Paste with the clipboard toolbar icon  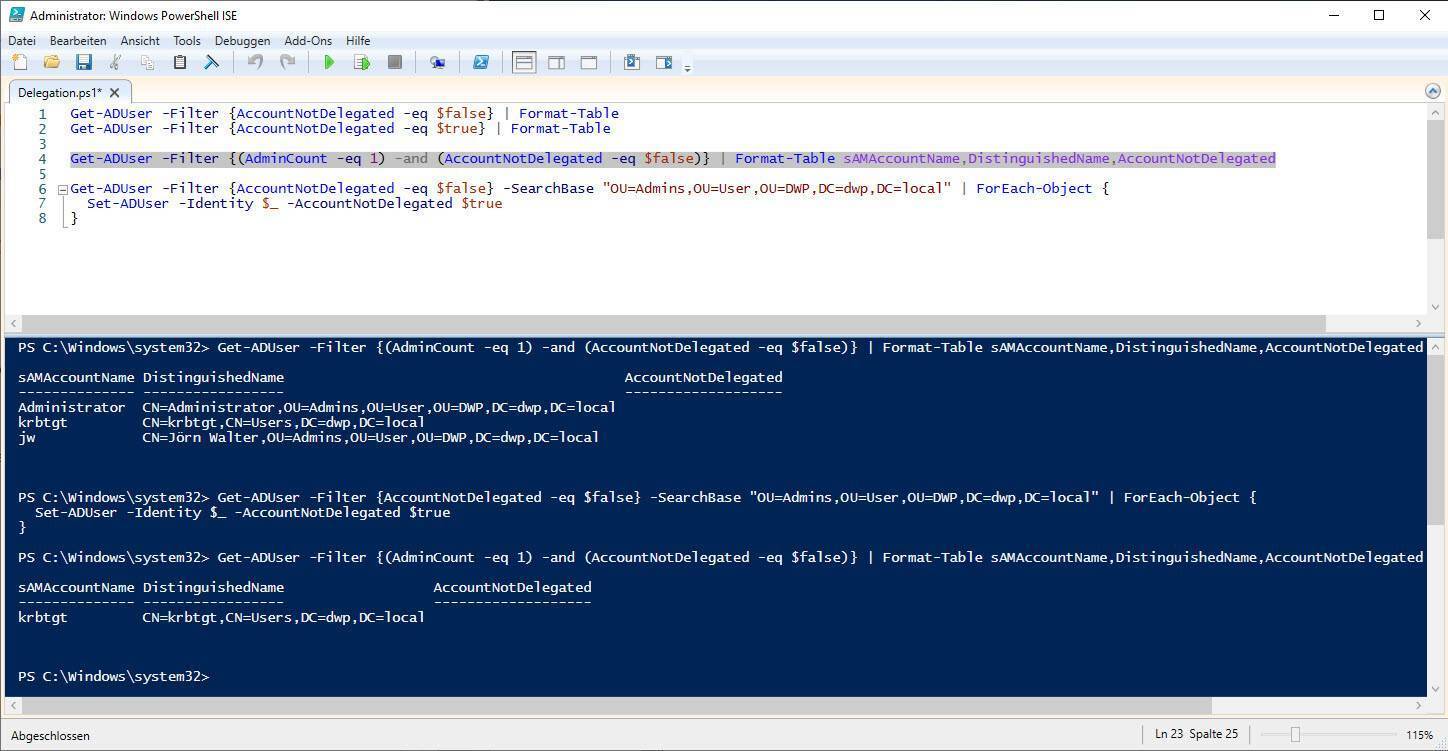(x=180, y=62)
